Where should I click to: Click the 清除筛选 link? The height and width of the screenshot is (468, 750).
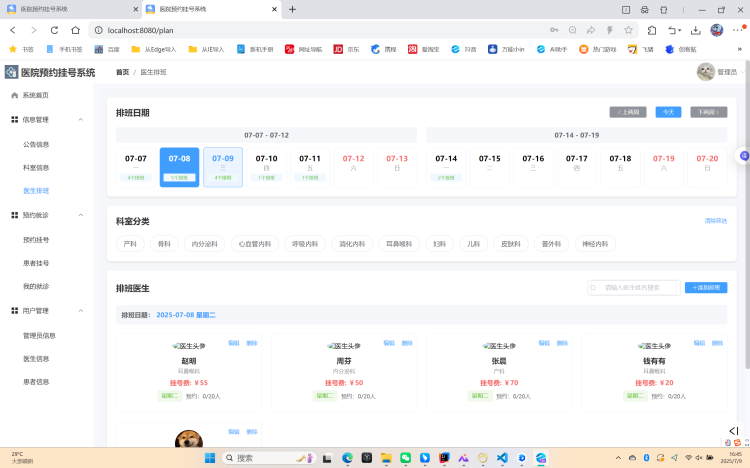coord(716,220)
